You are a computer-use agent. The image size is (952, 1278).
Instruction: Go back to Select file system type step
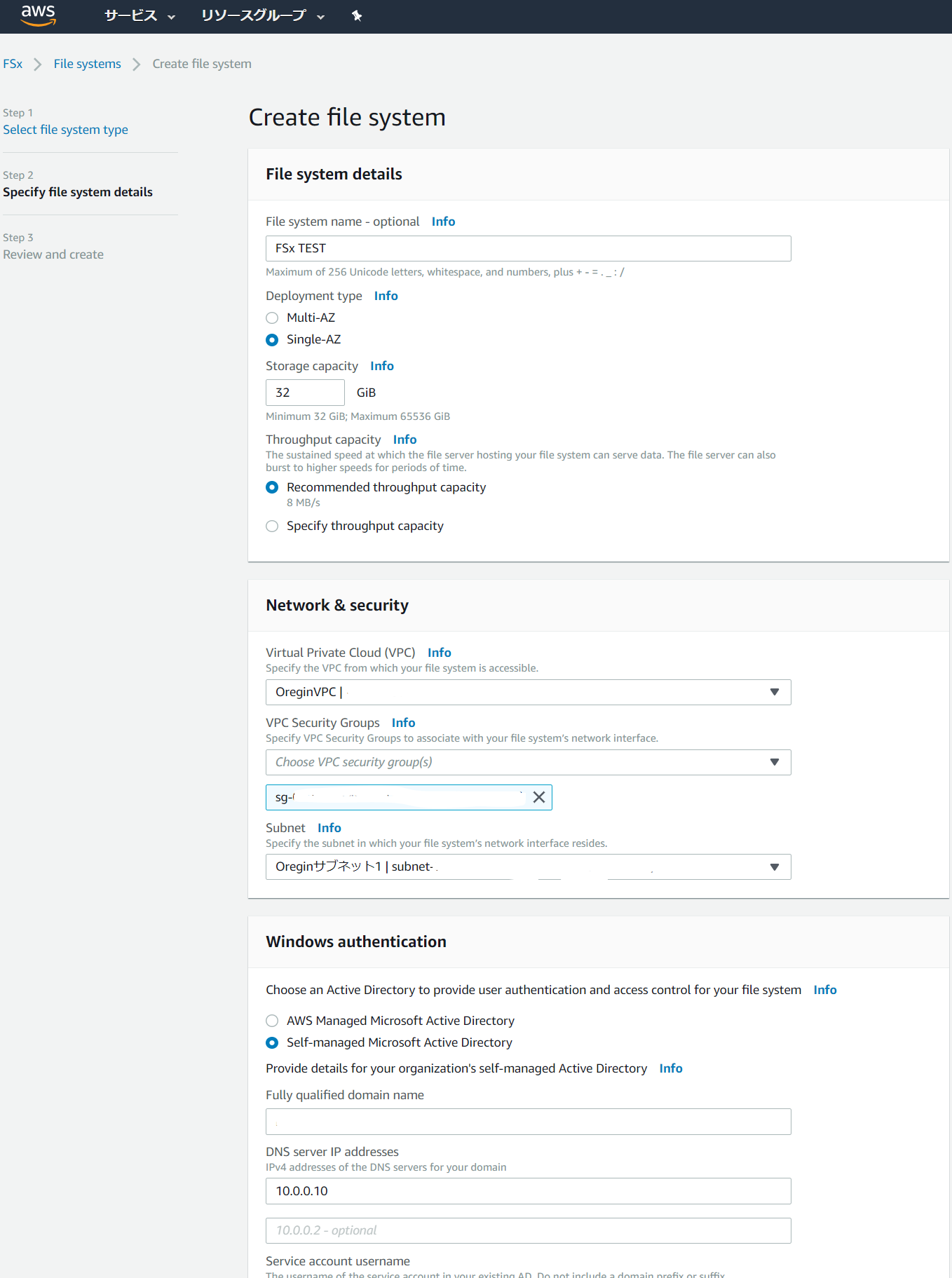65,129
